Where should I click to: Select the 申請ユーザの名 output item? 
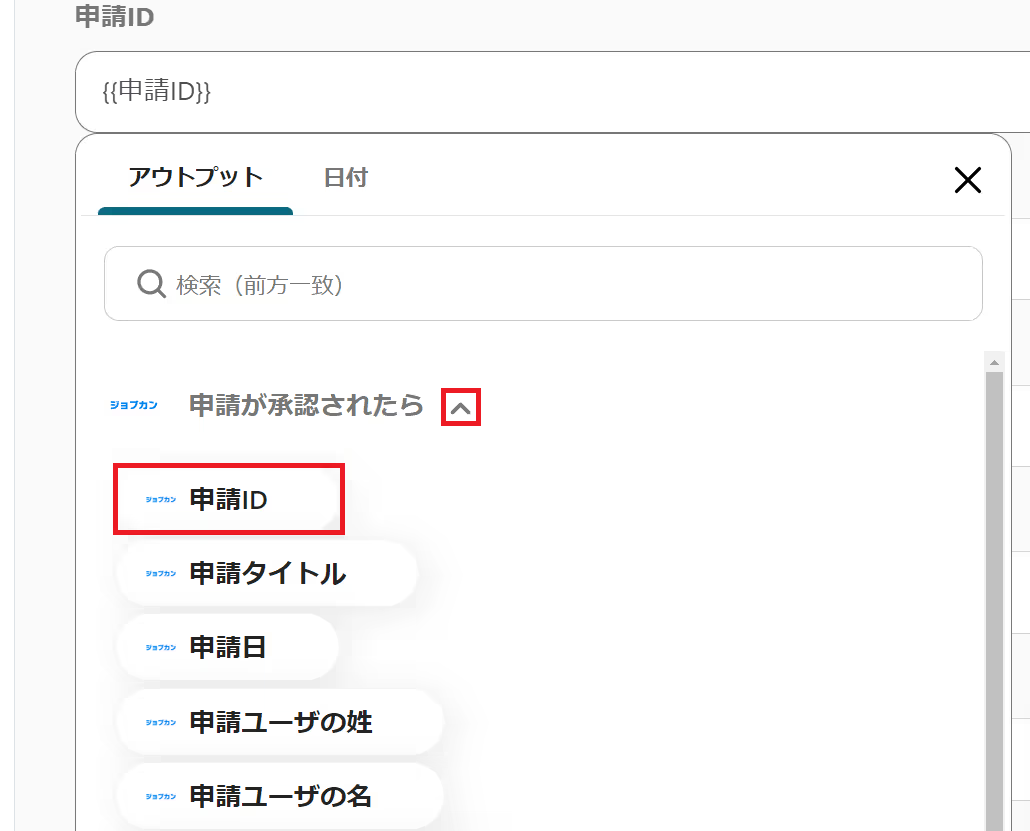[x=280, y=796]
